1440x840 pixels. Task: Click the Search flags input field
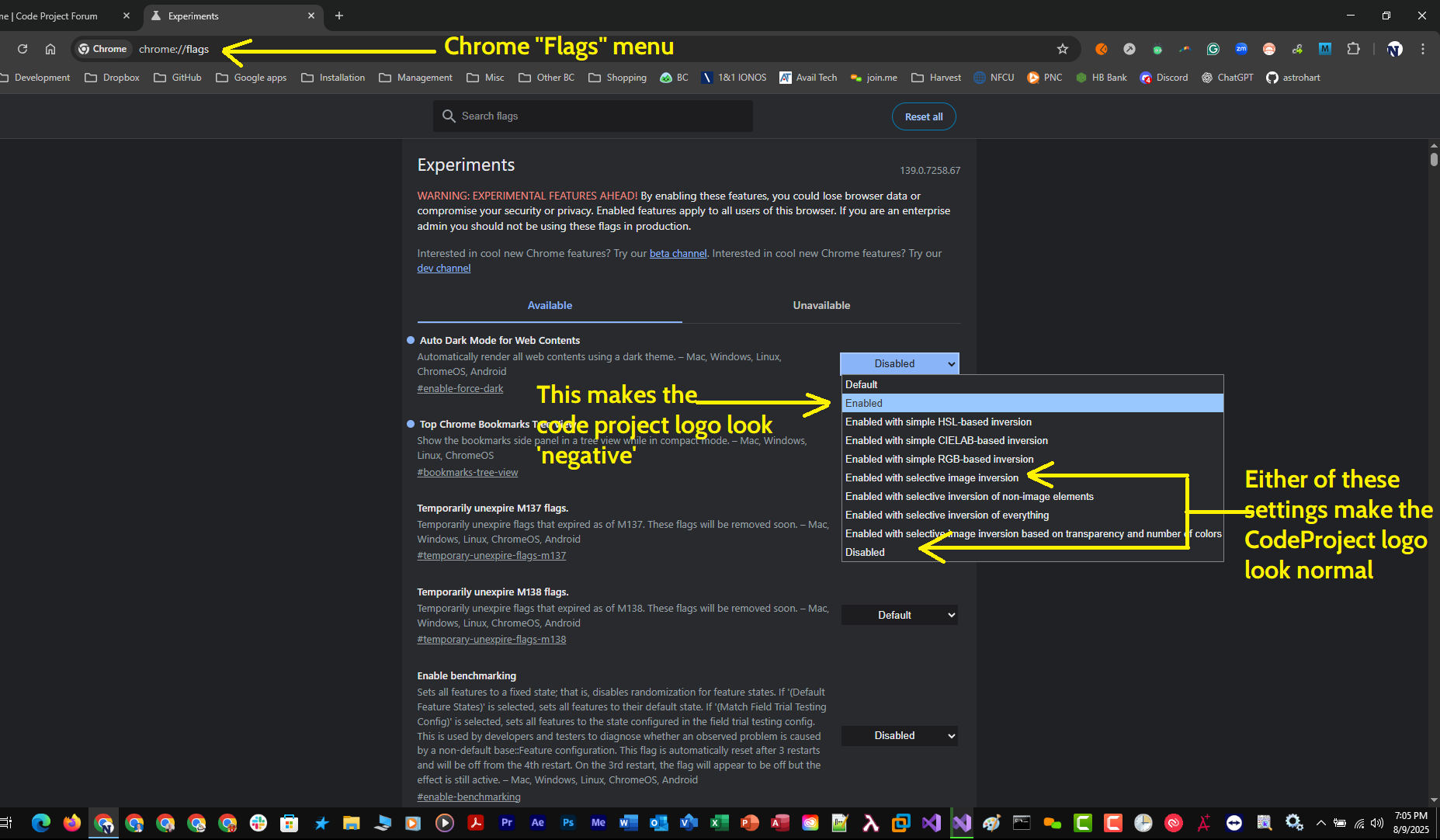(x=593, y=116)
